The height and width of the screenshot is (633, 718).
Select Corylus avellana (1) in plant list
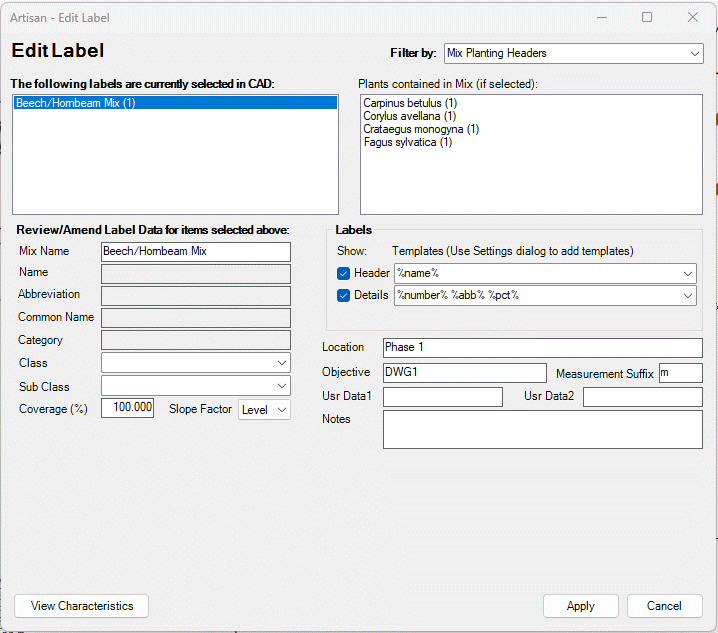tap(409, 116)
